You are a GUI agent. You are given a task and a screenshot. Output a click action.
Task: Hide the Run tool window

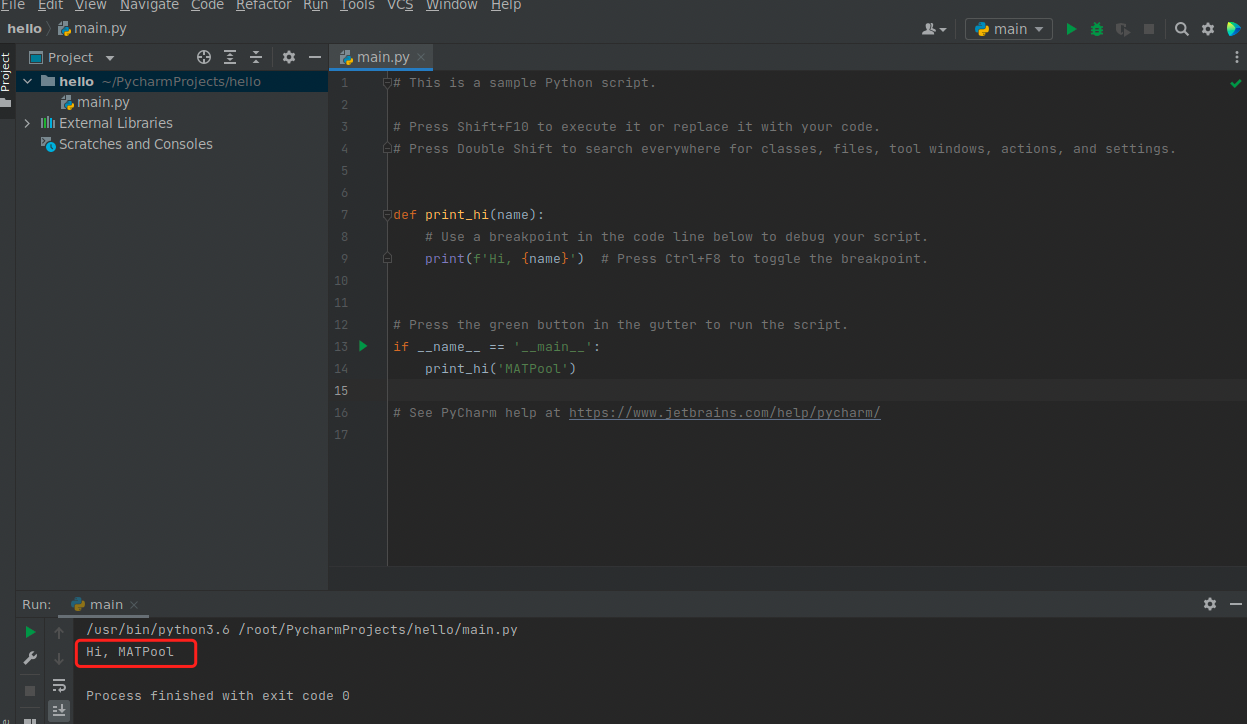[x=1236, y=604]
